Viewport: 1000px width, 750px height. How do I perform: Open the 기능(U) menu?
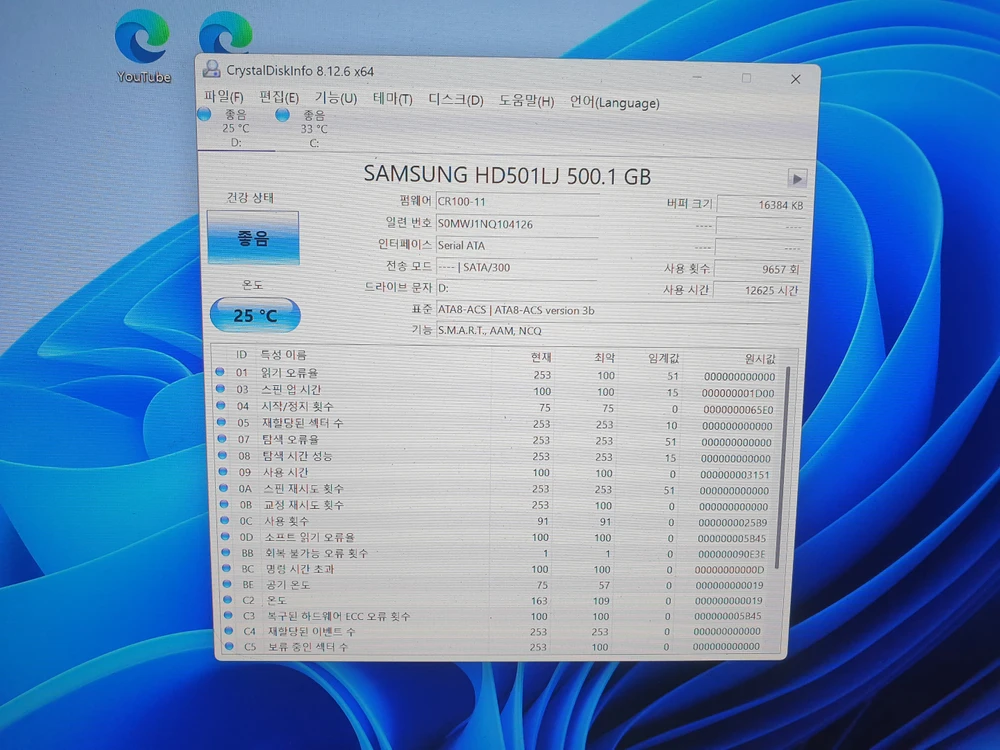click(x=335, y=98)
